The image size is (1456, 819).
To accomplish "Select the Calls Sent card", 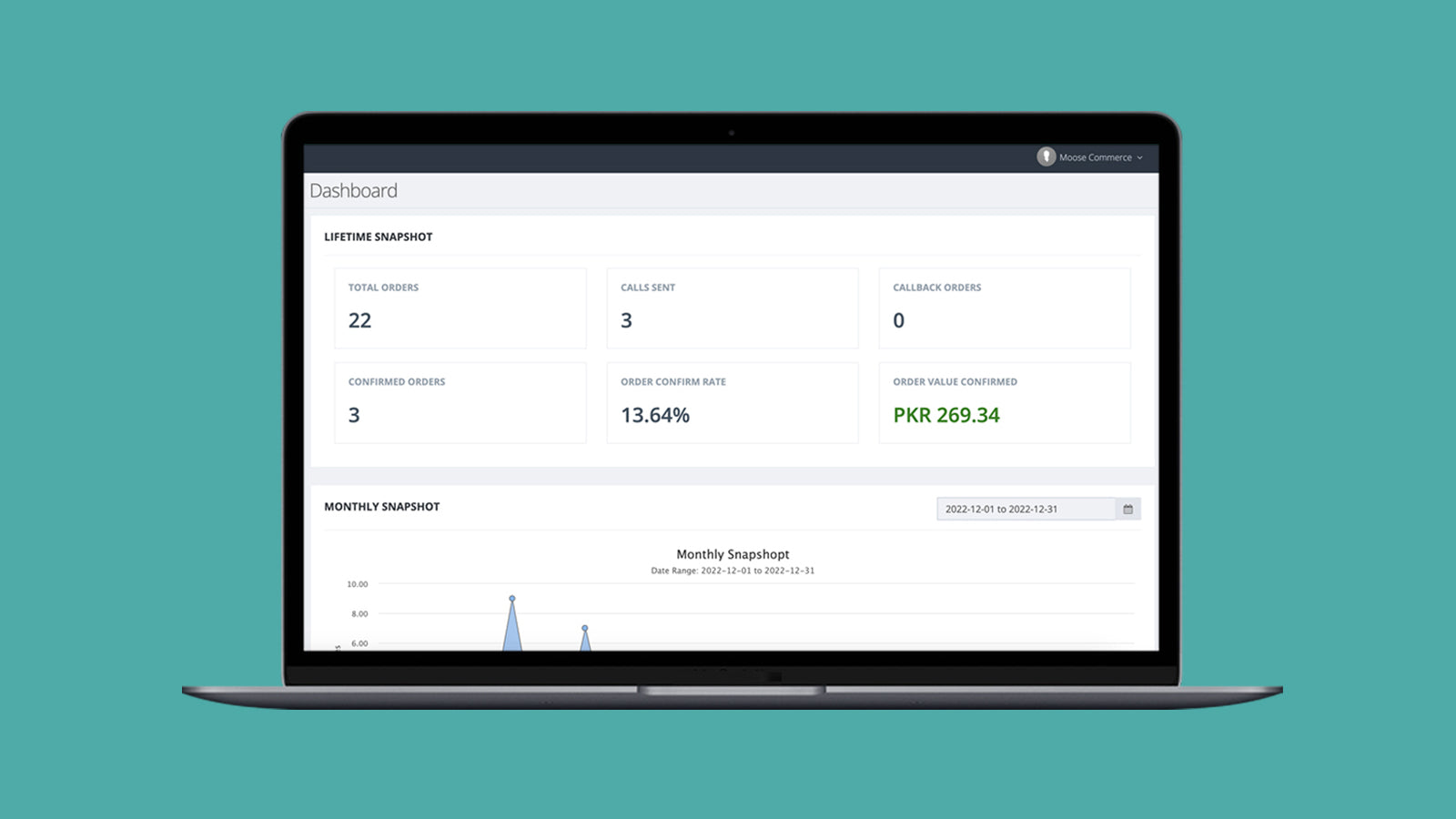I will coord(733,308).
